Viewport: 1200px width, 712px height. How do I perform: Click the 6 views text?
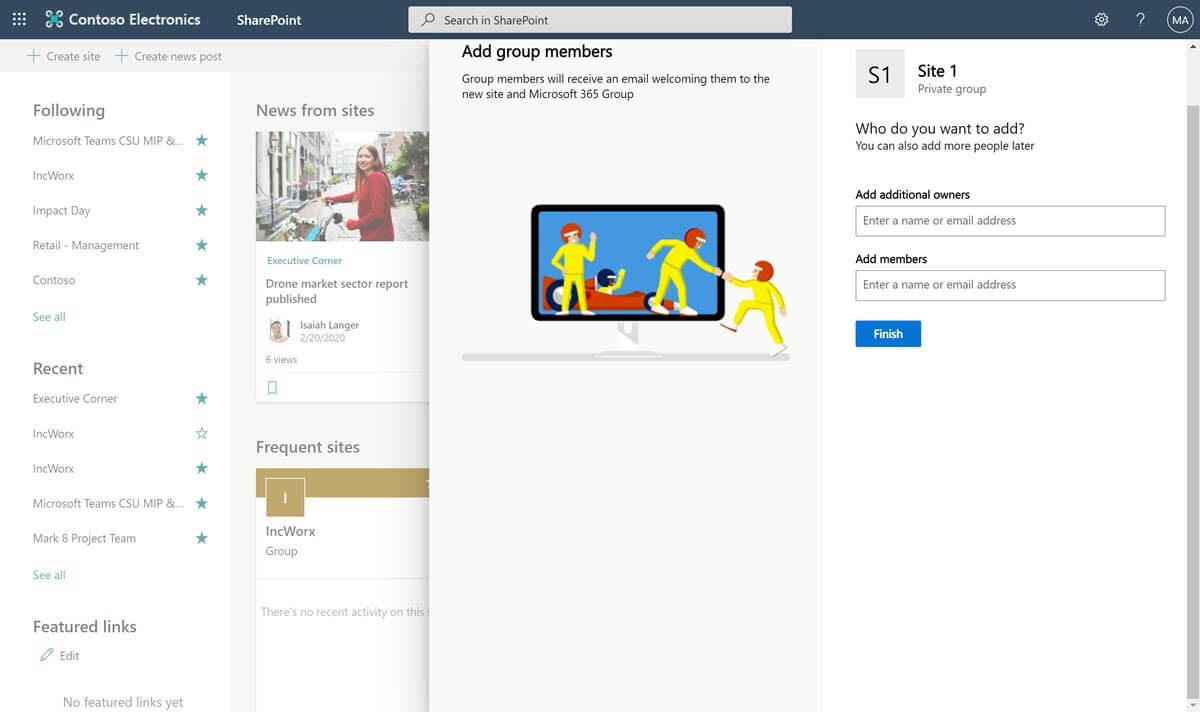click(x=282, y=359)
